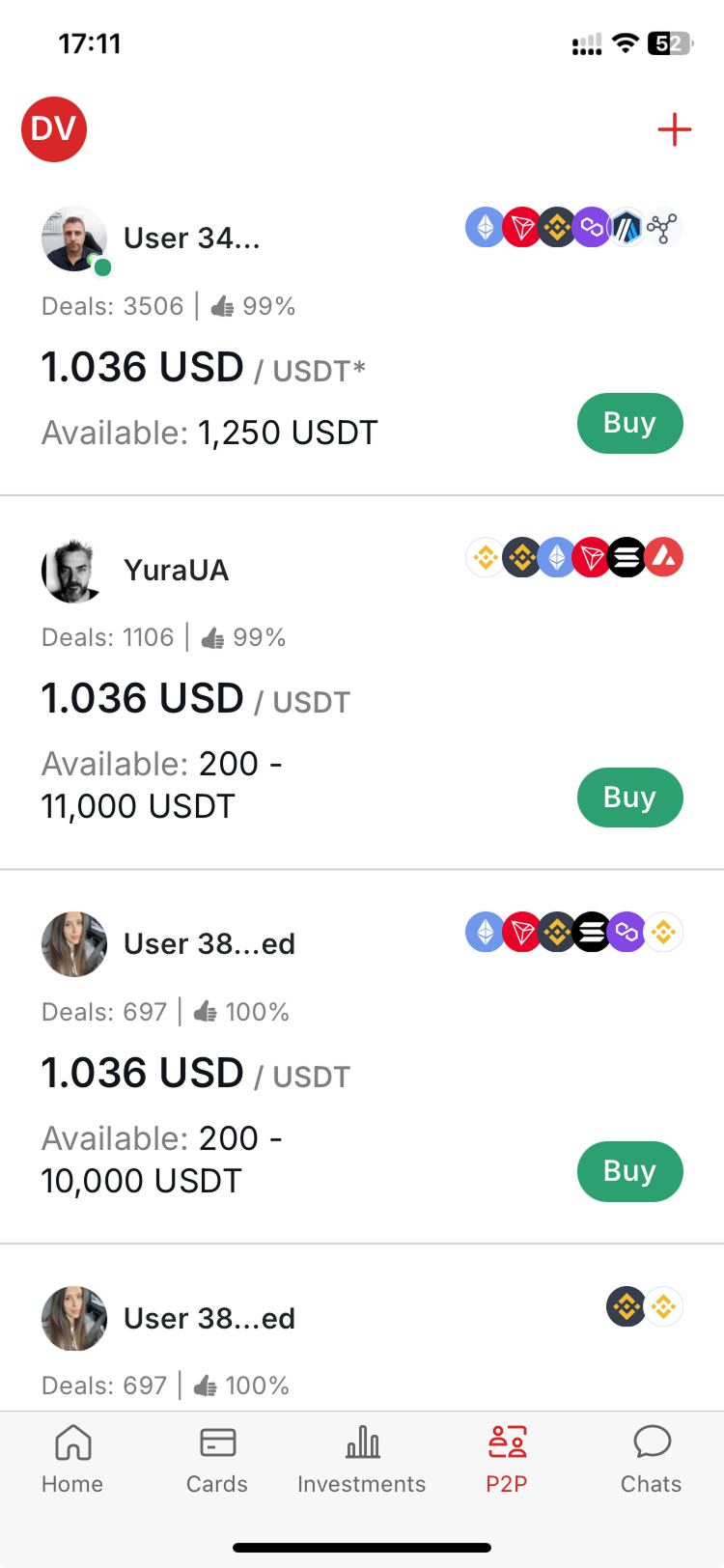The height and width of the screenshot is (1568, 724).
Task: Tap Arbitrum network icon on User 34 offer
Action: pyautogui.click(x=627, y=228)
